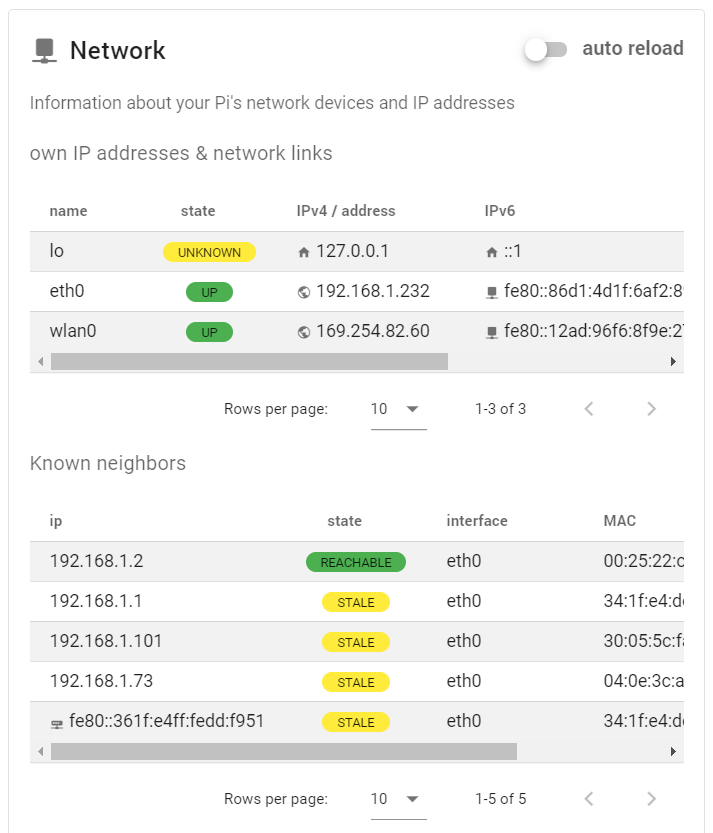Click the globe icon beside 169.254.82.60
The height and width of the screenshot is (833, 713).
click(x=304, y=332)
